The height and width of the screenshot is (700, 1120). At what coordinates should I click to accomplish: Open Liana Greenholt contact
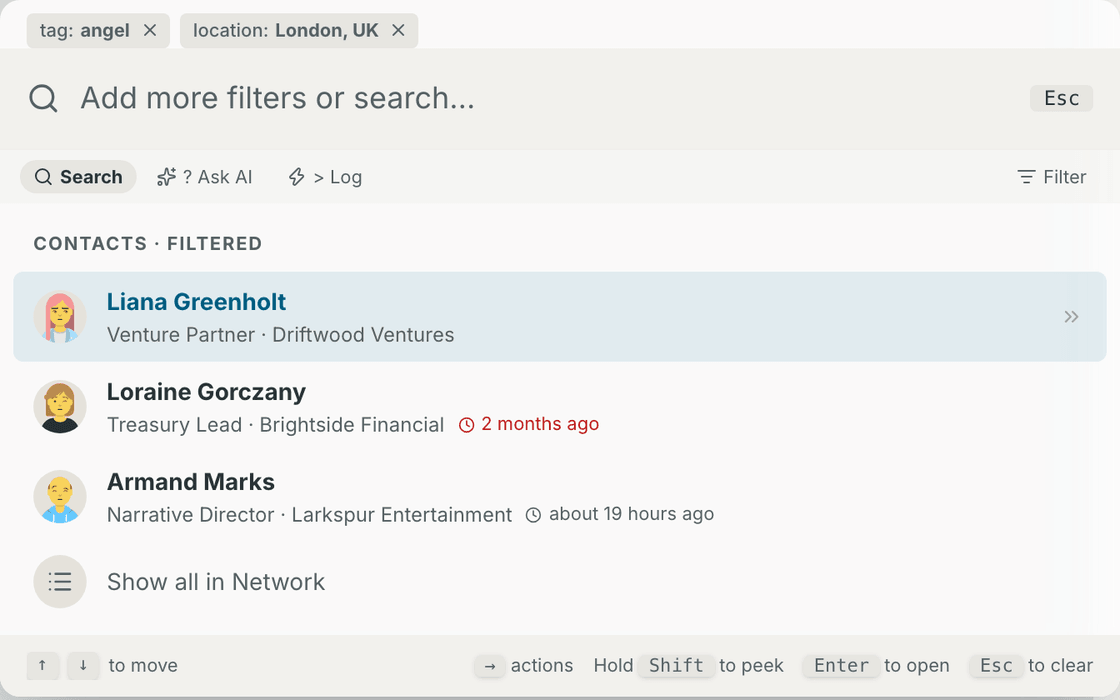pos(560,316)
